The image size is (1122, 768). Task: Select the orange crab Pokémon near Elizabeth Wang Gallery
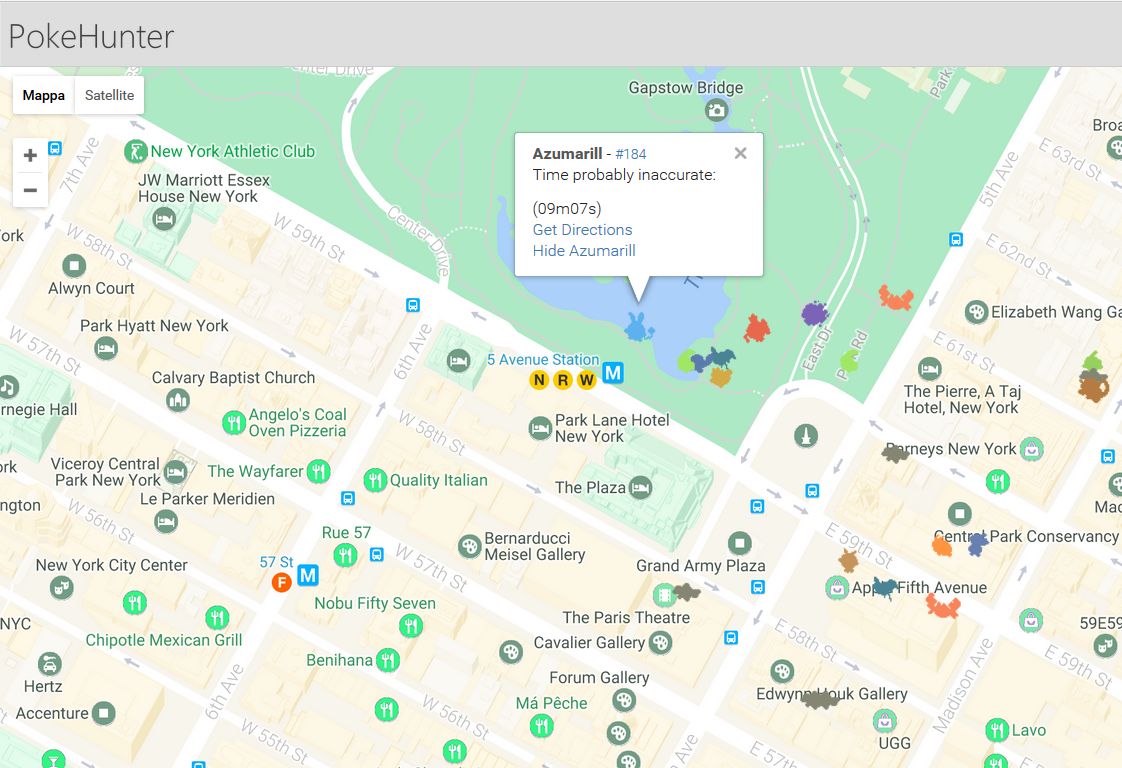pos(896,298)
